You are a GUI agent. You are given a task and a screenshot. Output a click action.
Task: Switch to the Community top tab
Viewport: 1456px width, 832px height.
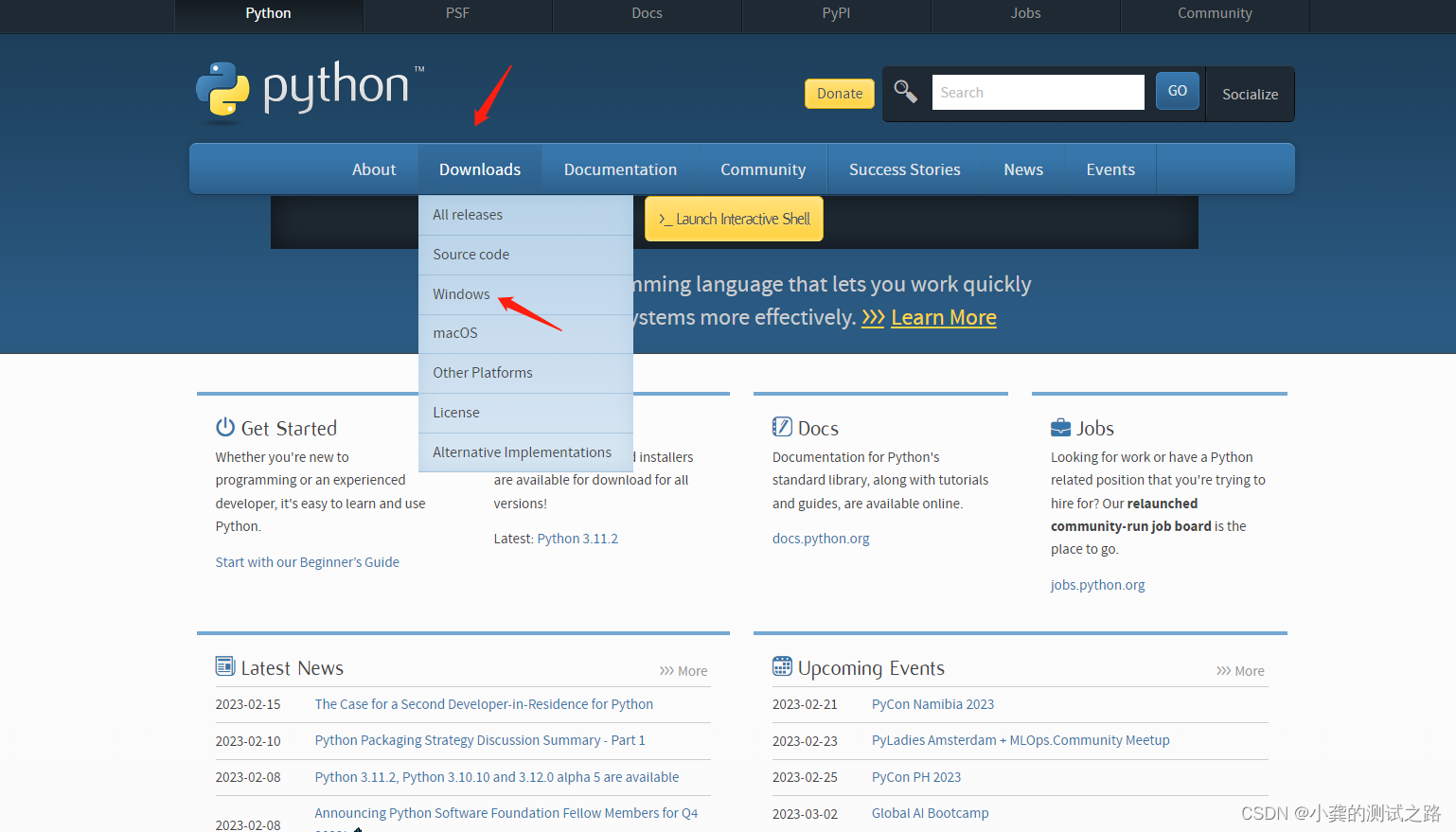tap(1215, 13)
